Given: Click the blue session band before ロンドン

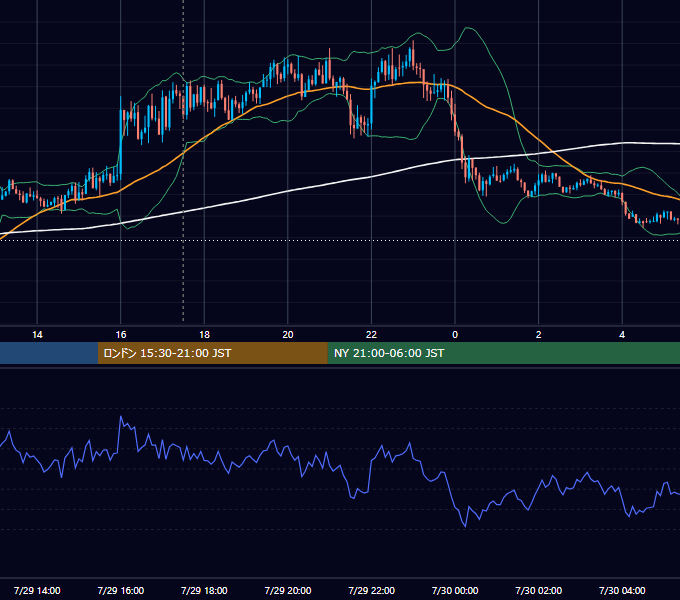Looking at the screenshot, I should tap(49, 353).
